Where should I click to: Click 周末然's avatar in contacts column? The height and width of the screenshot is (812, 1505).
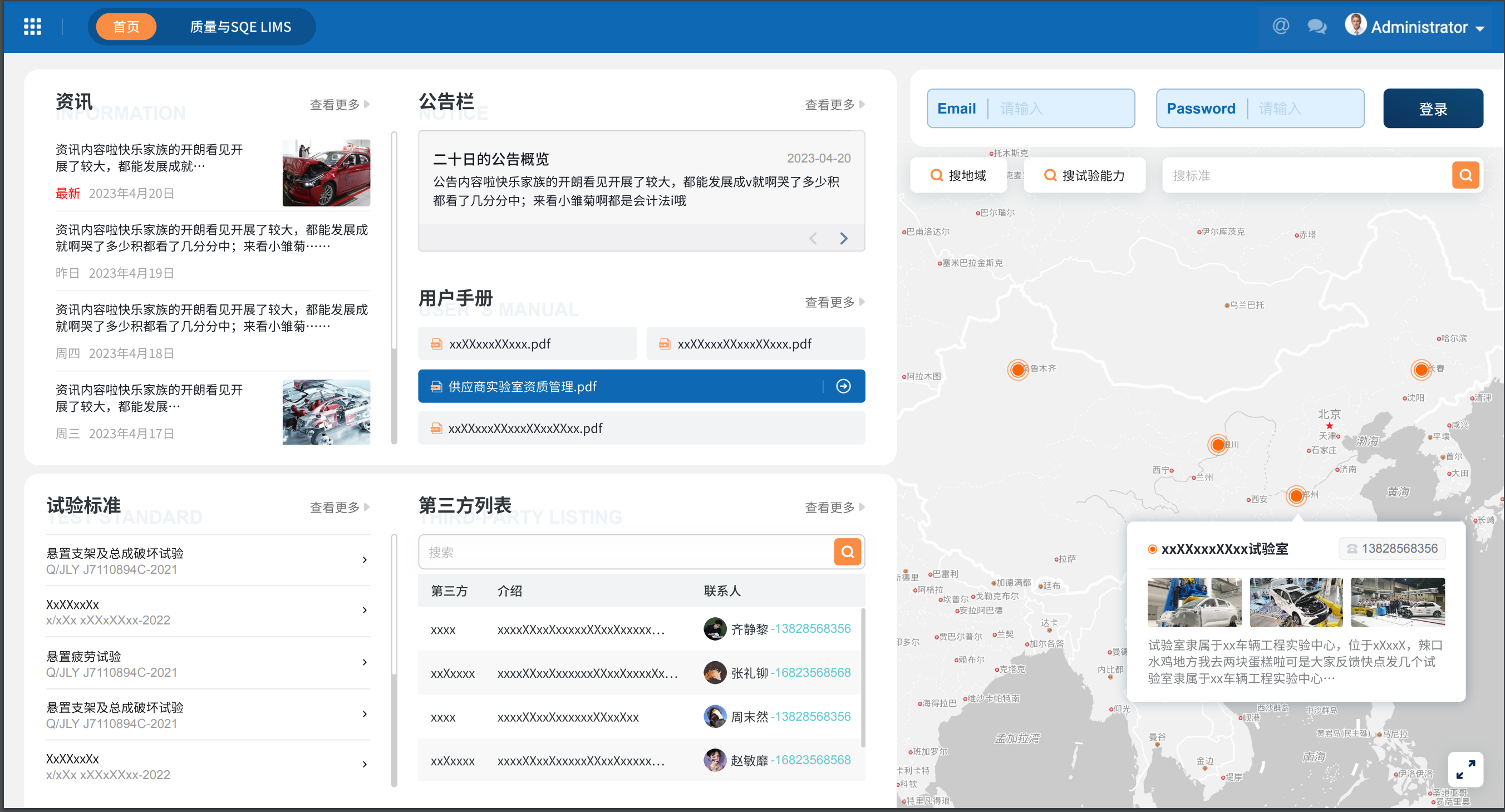click(x=715, y=717)
